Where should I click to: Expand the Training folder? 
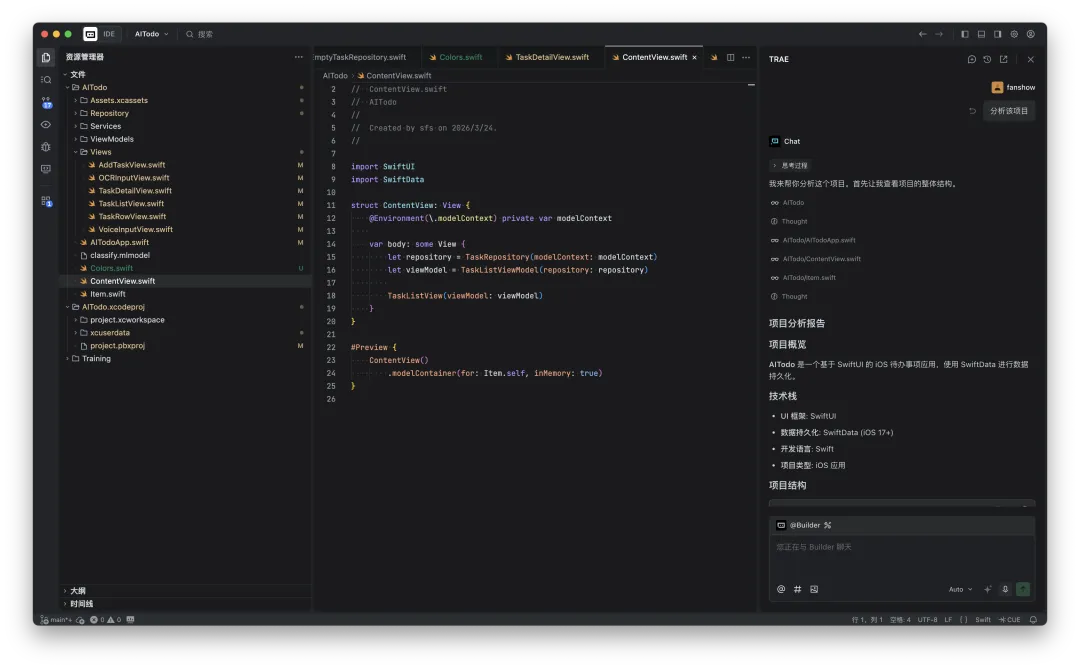96,359
